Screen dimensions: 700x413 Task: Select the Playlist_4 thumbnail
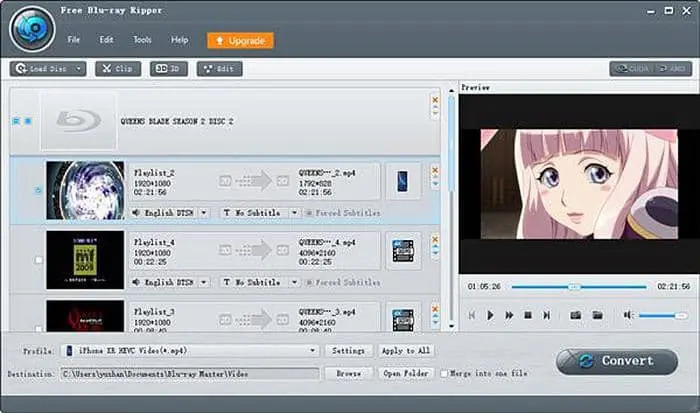pyautogui.click(x=85, y=260)
